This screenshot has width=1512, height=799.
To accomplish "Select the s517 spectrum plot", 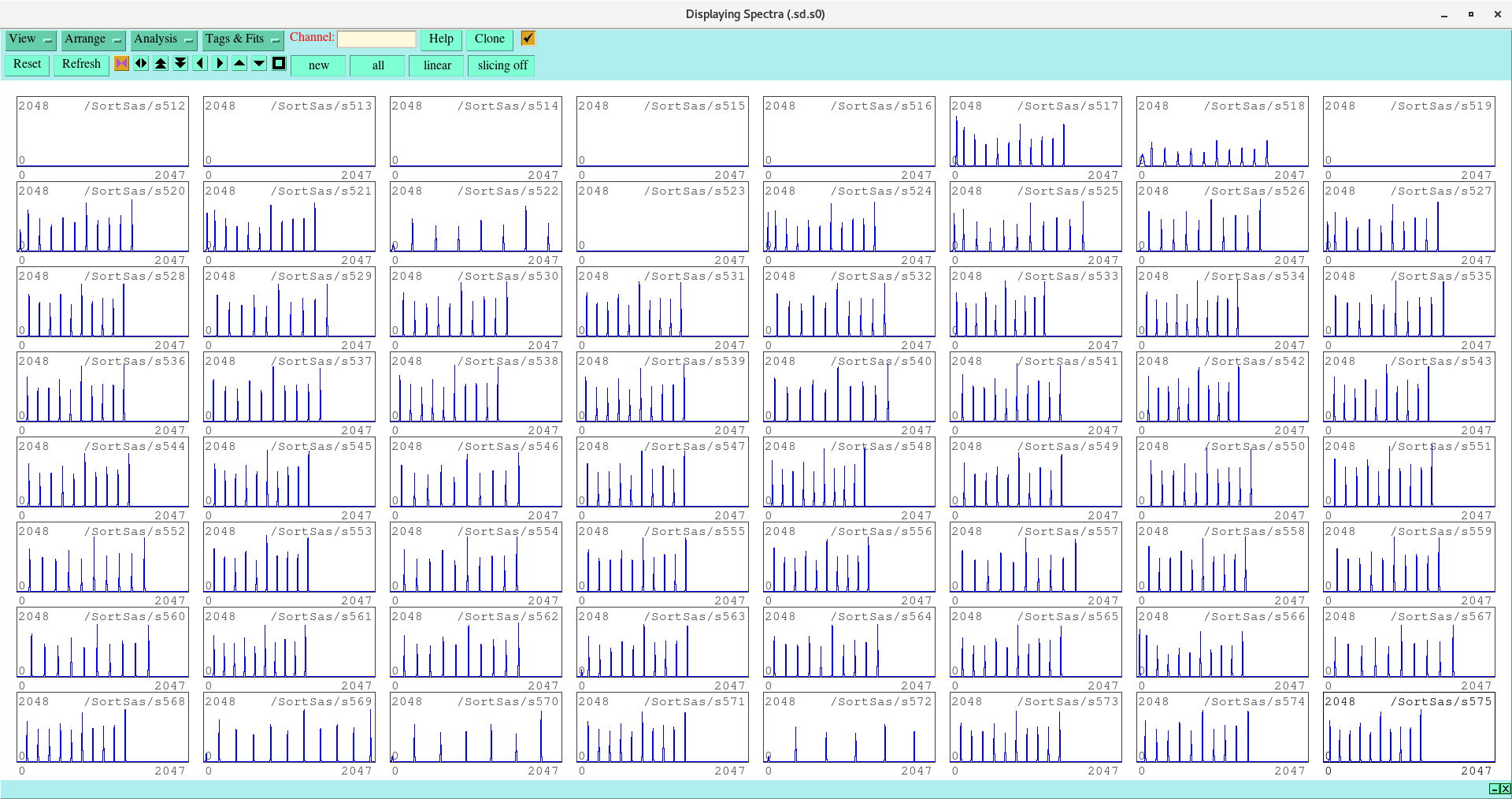I will coord(1036,132).
